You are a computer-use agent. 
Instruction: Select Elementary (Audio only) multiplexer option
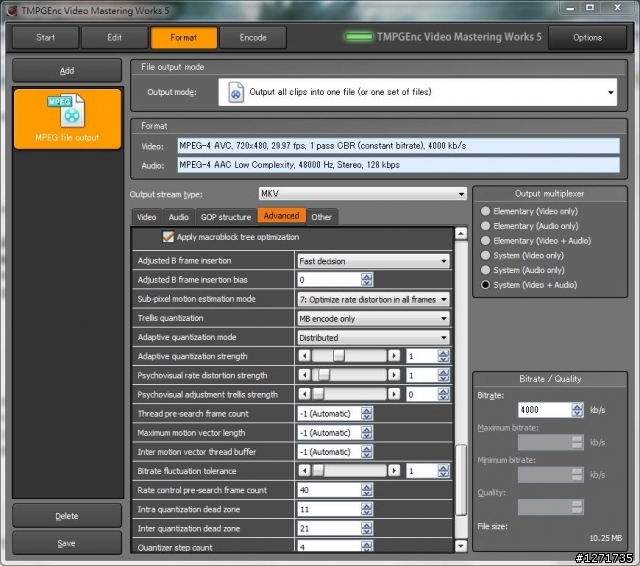(485, 226)
